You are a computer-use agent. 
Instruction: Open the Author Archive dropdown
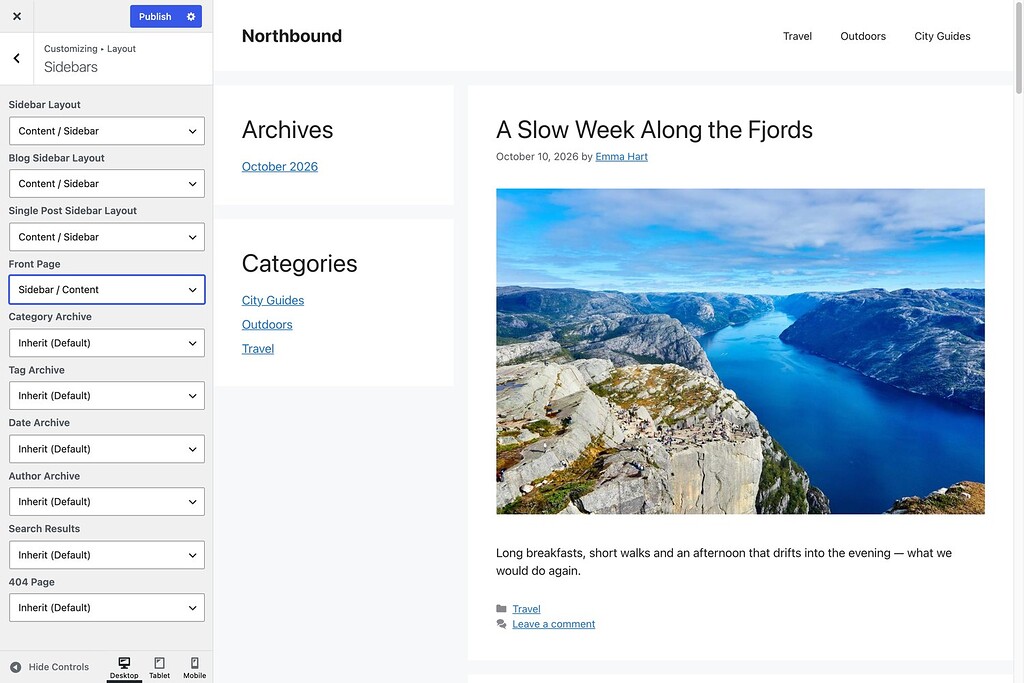click(x=106, y=501)
